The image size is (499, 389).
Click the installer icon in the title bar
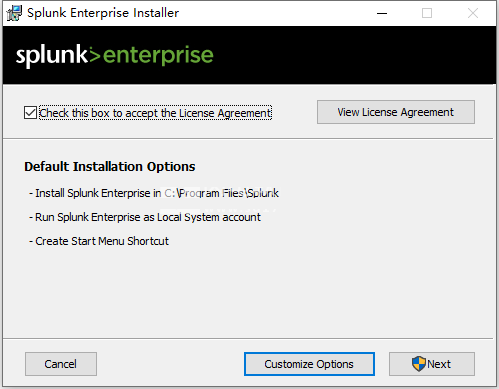[x=14, y=13]
